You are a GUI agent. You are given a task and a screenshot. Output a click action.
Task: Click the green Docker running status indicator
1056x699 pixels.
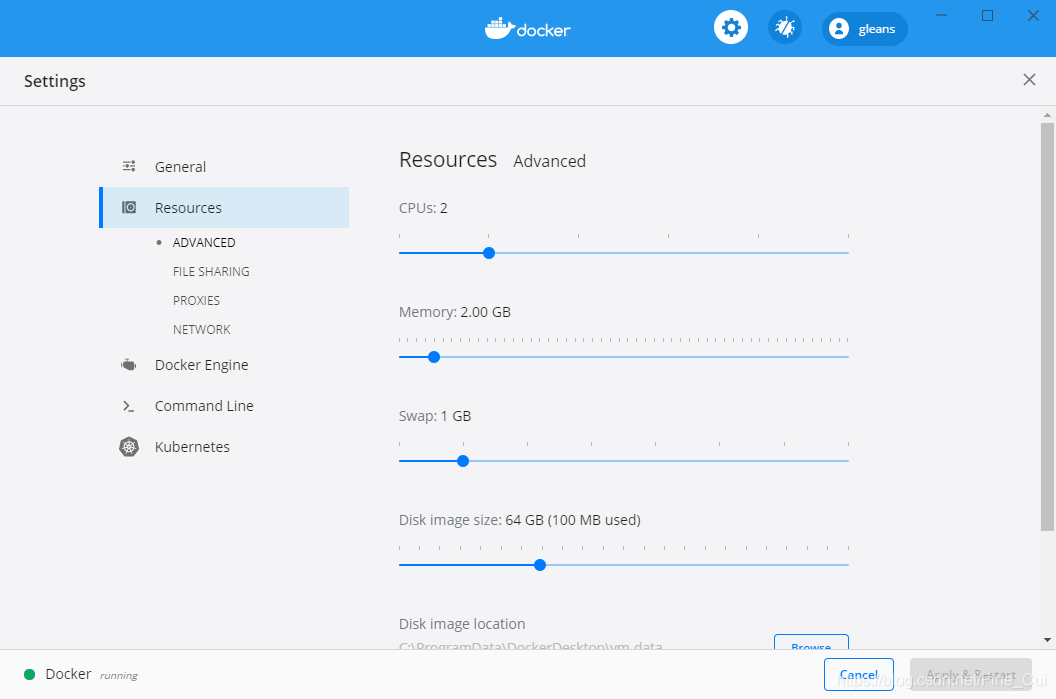coord(30,674)
